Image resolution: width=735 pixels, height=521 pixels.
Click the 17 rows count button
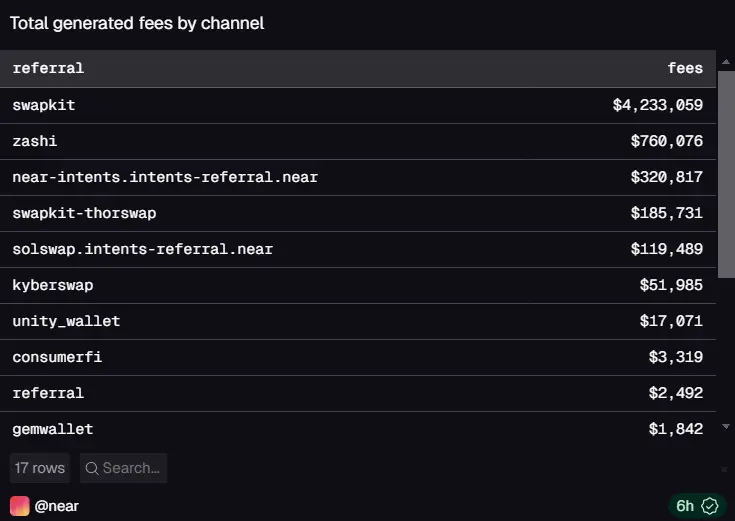(40, 468)
